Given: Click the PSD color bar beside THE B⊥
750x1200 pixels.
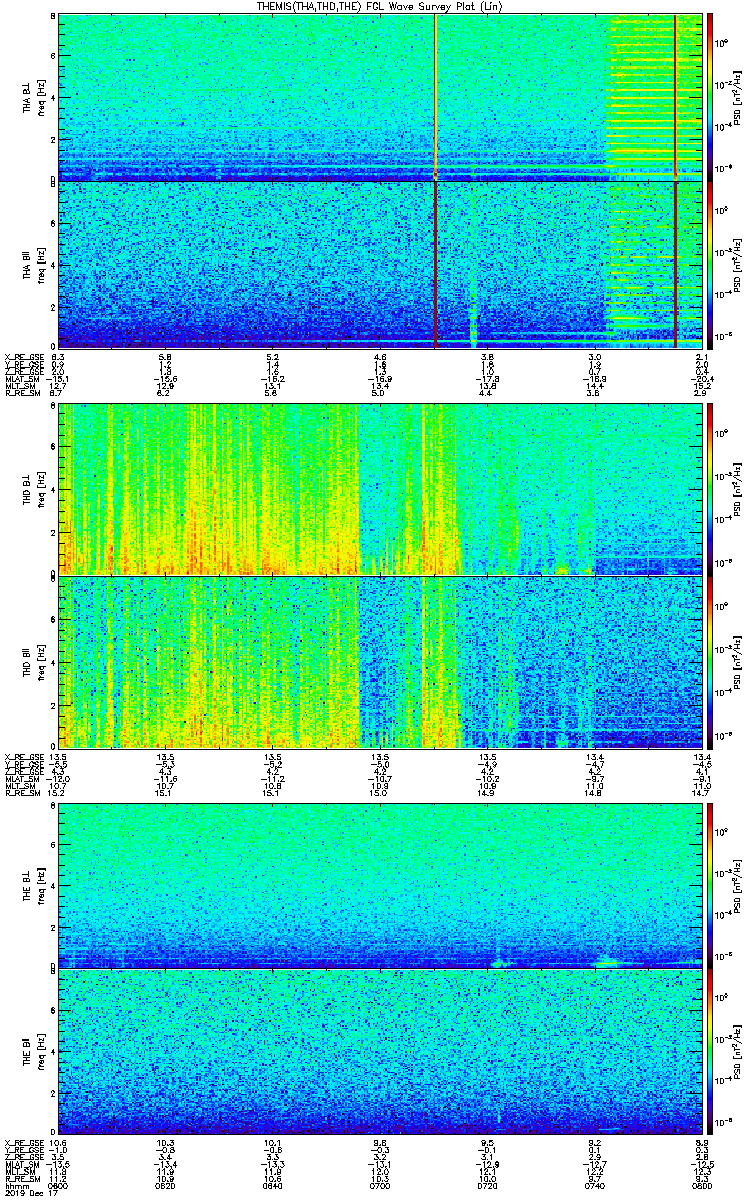Looking at the screenshot, I should tap(710, 885).
